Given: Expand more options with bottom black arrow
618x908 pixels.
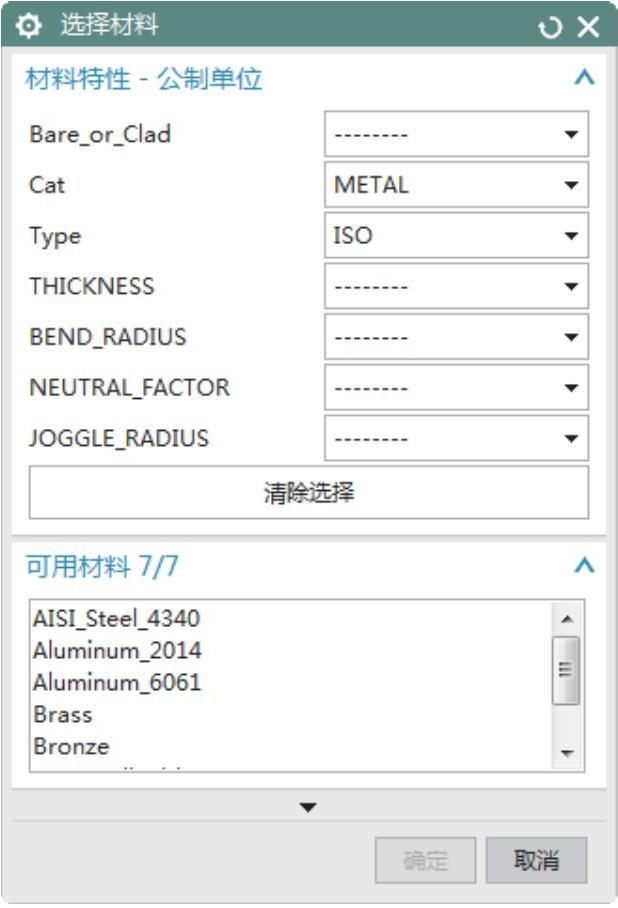Looking at the screenshot, I should [x=308, y=807].
